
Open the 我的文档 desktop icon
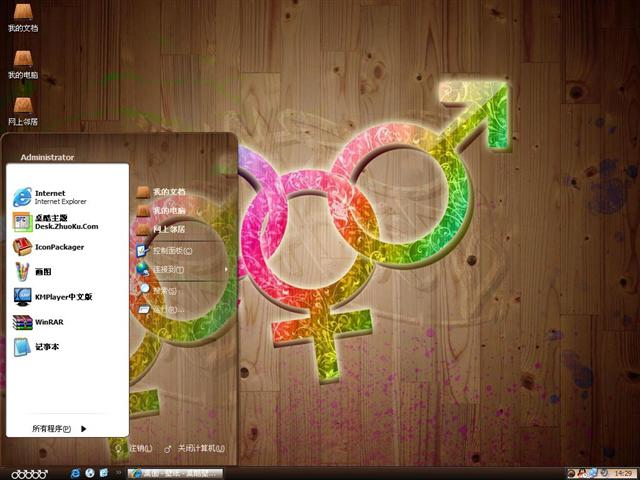pos(23,17)
